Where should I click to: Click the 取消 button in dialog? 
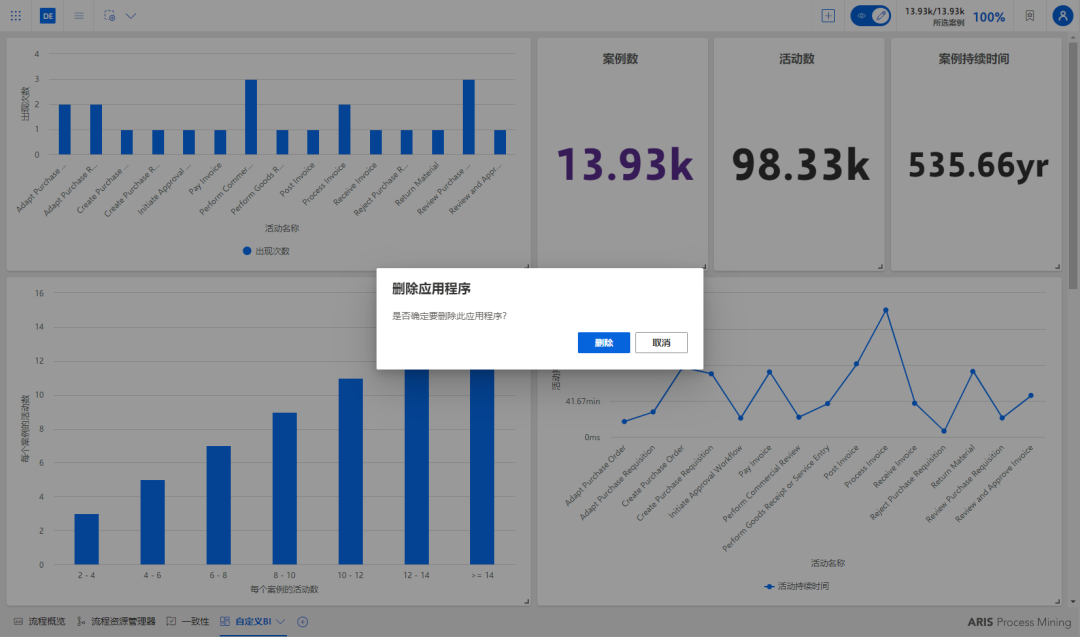(661, 342)
